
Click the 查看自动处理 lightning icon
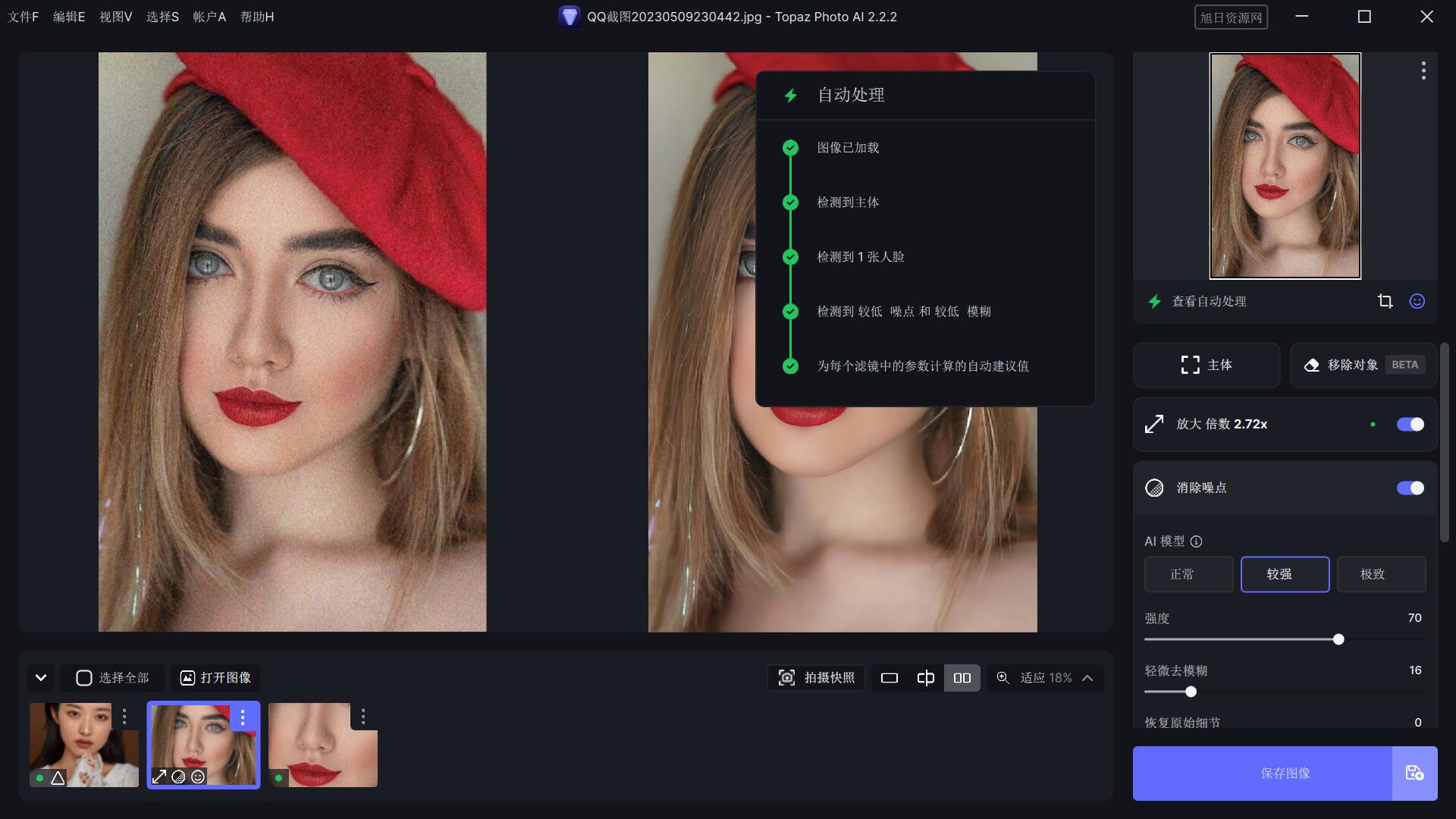coord(1154,302)
